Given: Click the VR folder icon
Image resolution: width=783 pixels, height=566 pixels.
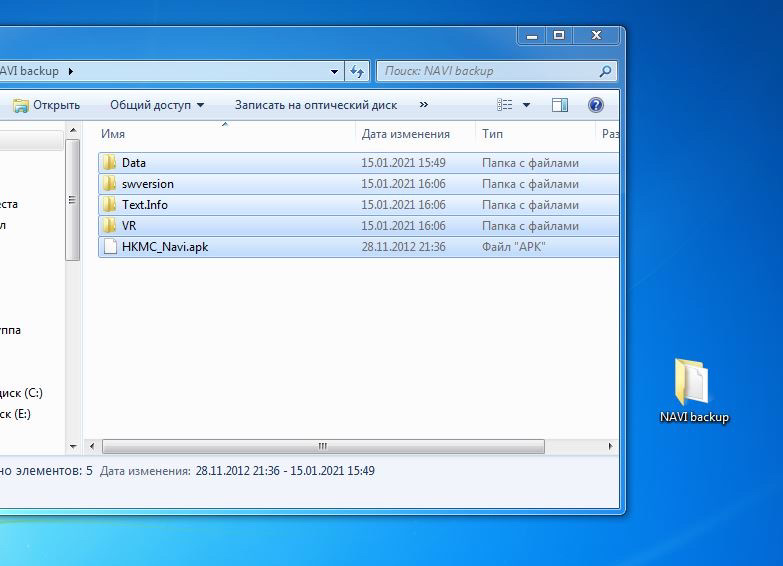Looking at the screenshot, I should click(x=109, y=226).
